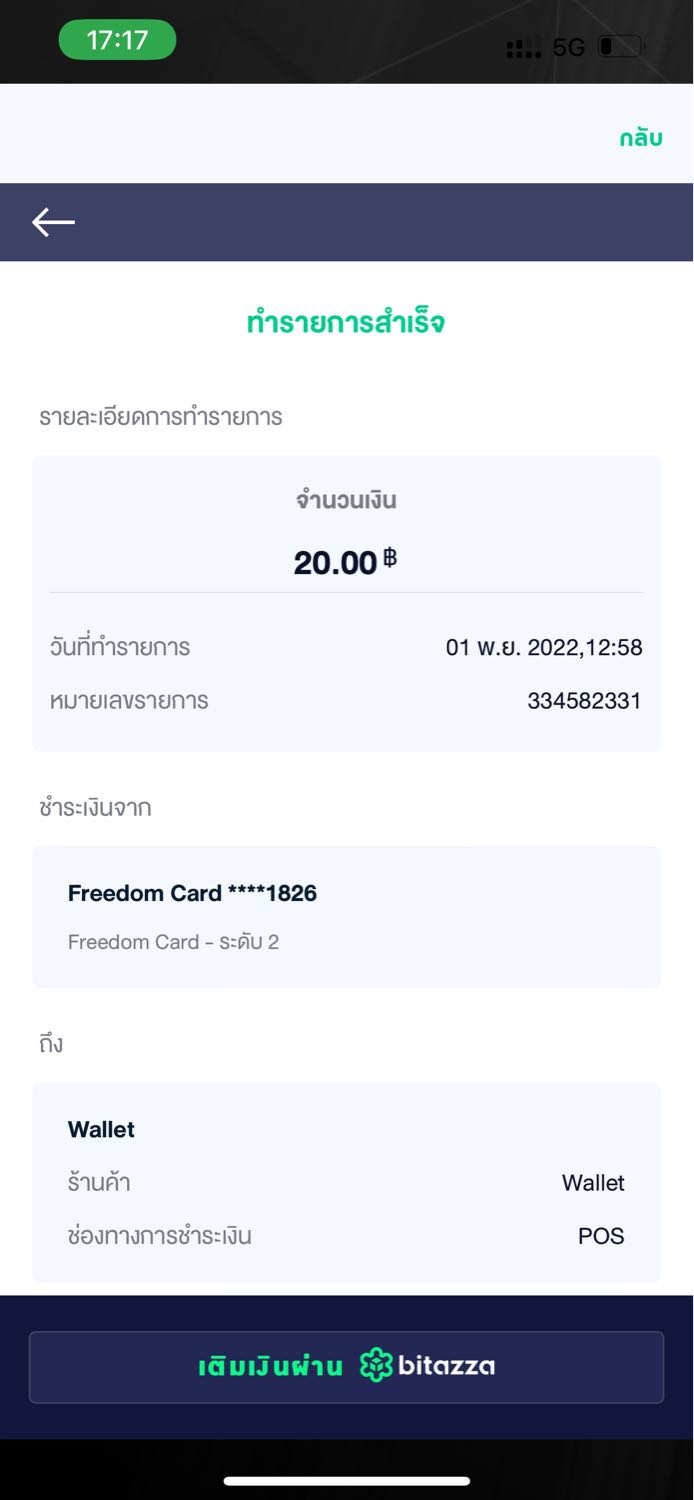Screen dimensions: 694x1500
Task: Tap the home indicator bar at bottom
Action: (347, 1480)
